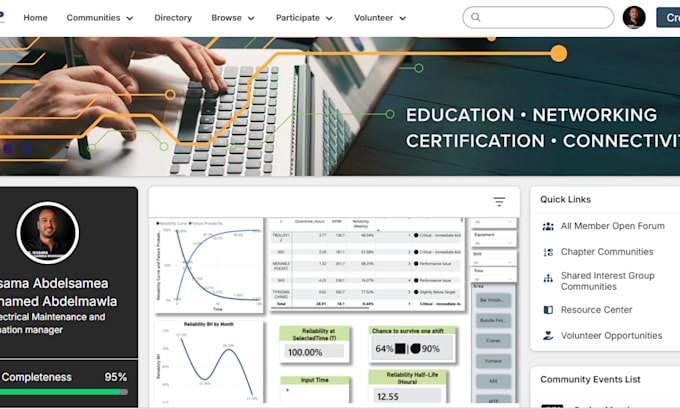Select the Cranes area slicer button
The width and height of the screenshot is (680, 409).
(494, 340)
